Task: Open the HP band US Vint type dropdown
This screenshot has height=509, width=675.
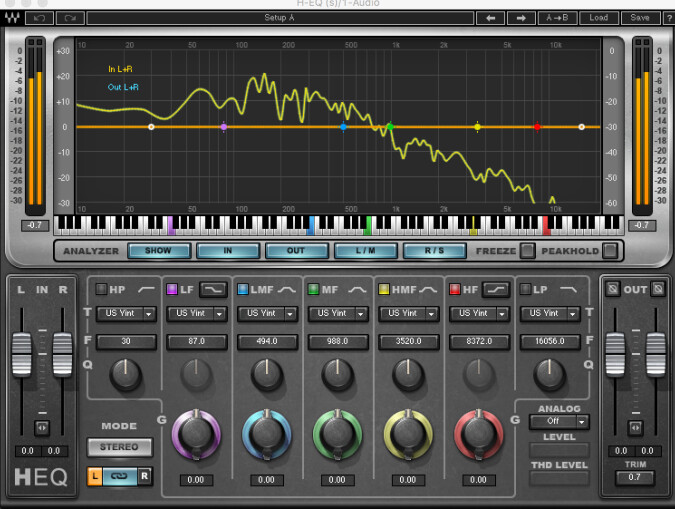Action: (125, 313)
